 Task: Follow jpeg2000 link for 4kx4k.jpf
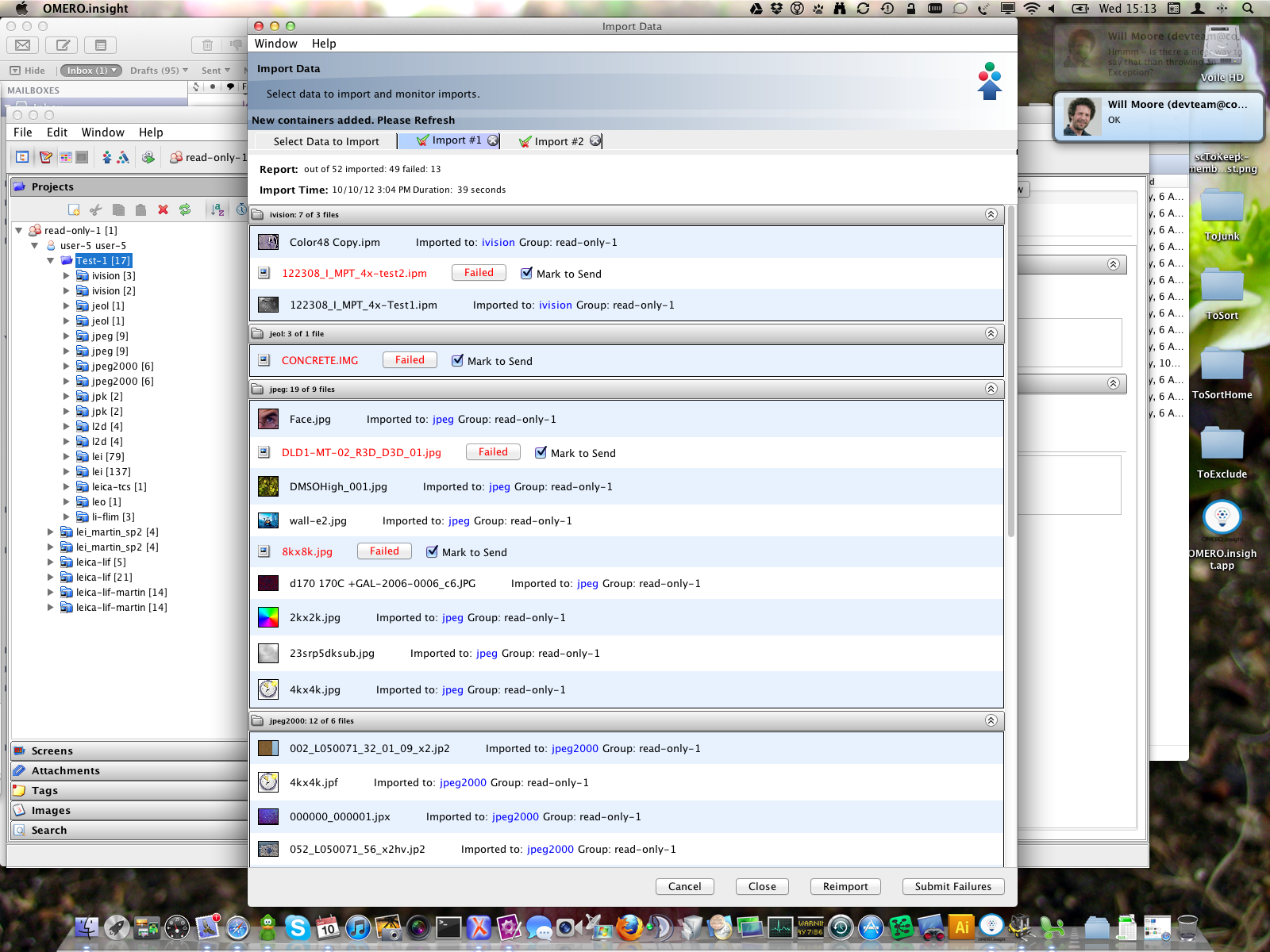463,782
